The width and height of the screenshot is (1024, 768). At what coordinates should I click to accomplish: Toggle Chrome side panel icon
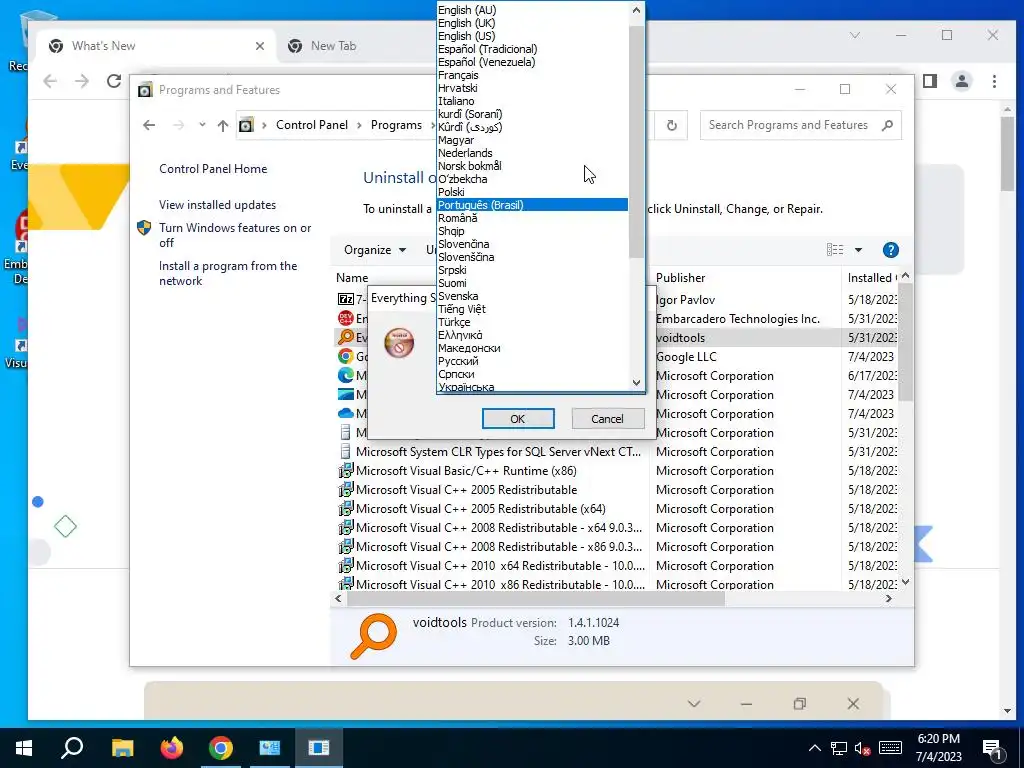coord(930,81)
